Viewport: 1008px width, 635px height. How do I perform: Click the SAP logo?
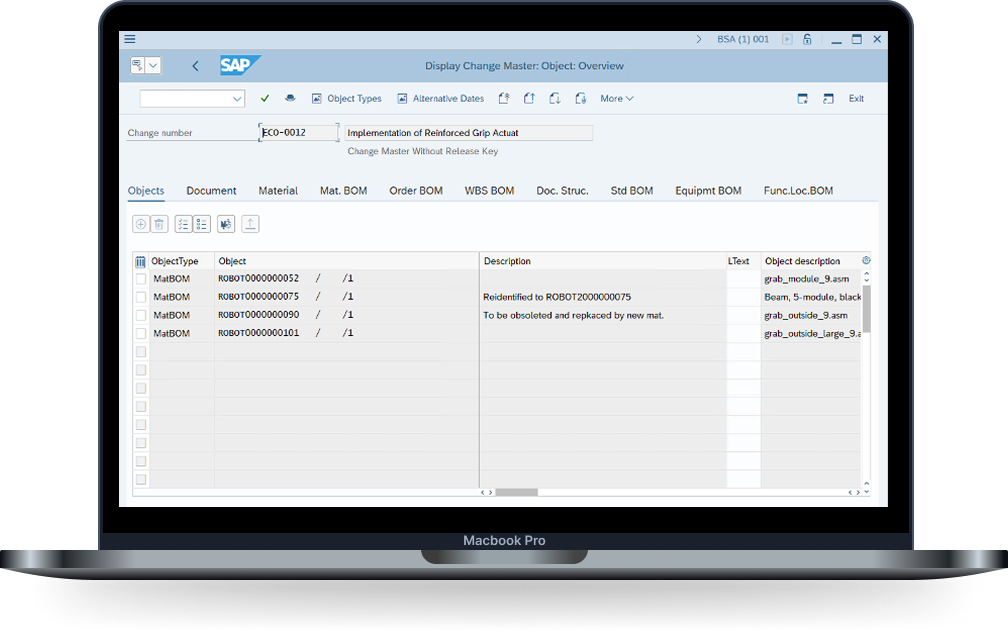[x=239, y=65]
